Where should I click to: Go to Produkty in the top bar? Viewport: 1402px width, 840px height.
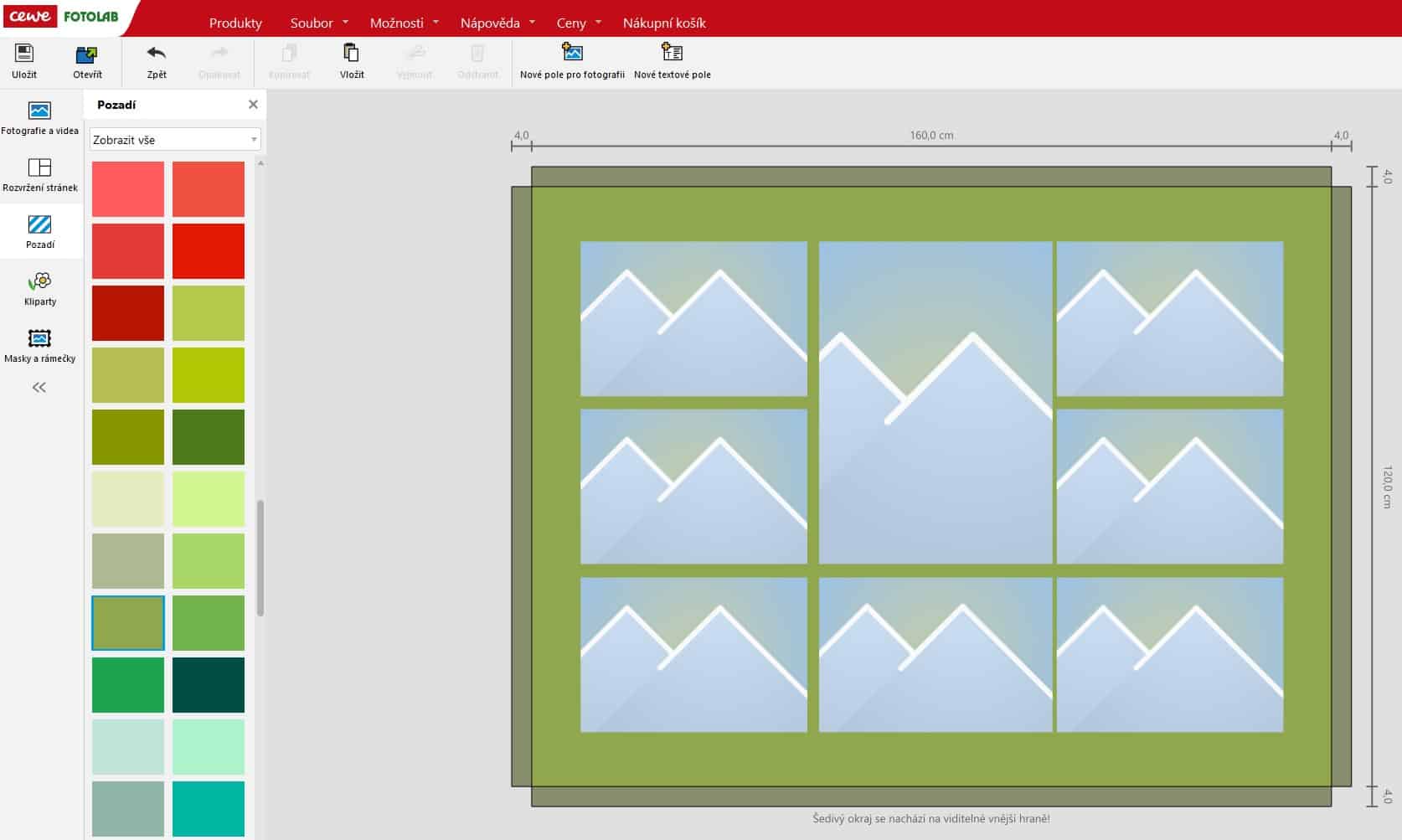[x=235, y=23]
